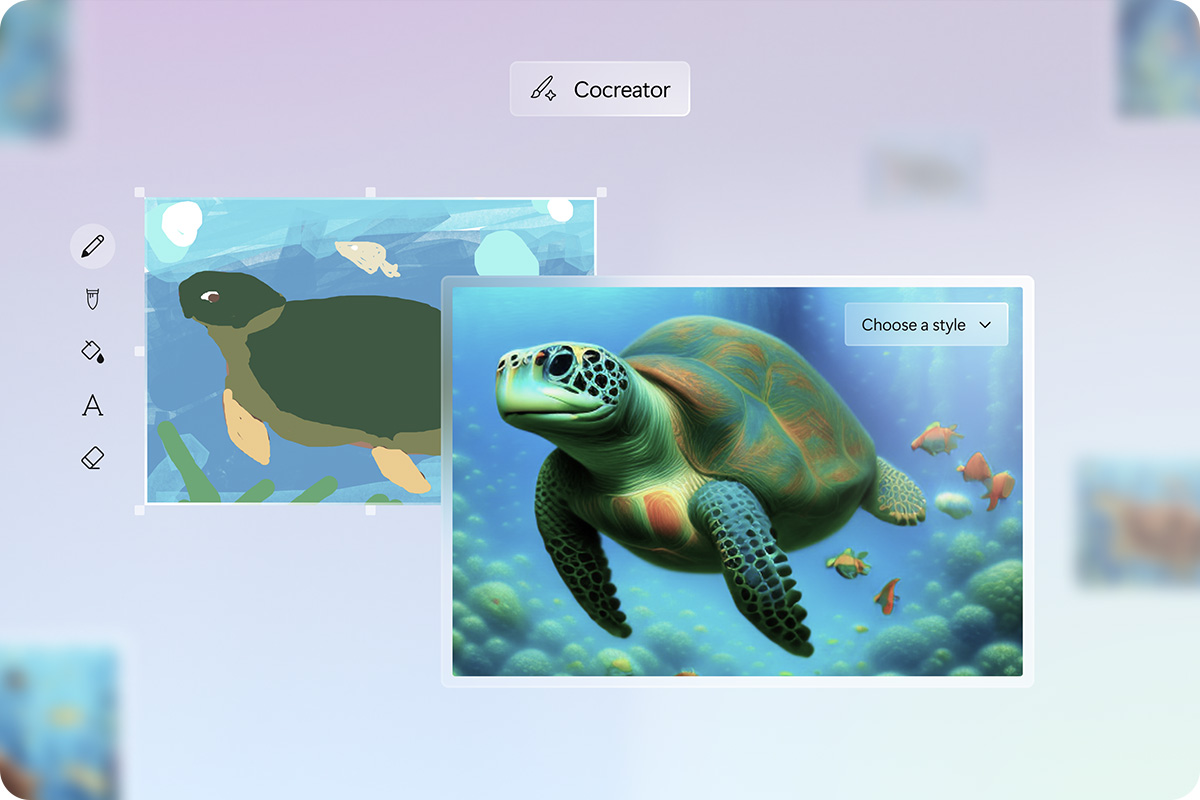The height and width of the screenshot is (800, 1200).
Task: Click the sketch canvas top-left resize handle
Action: click(x=139, y=192)
